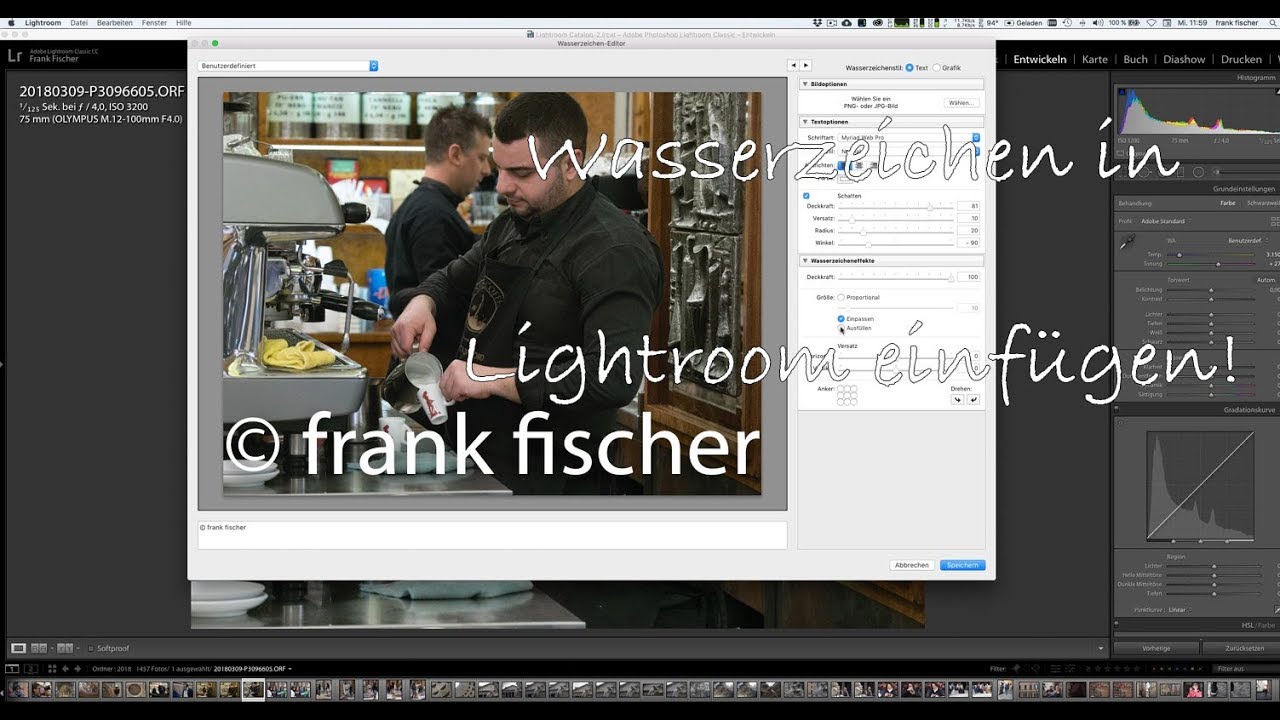Open the Punktkurve Linear dropdown
The height and width of the screenshot is (720, 1280).
1178,609
